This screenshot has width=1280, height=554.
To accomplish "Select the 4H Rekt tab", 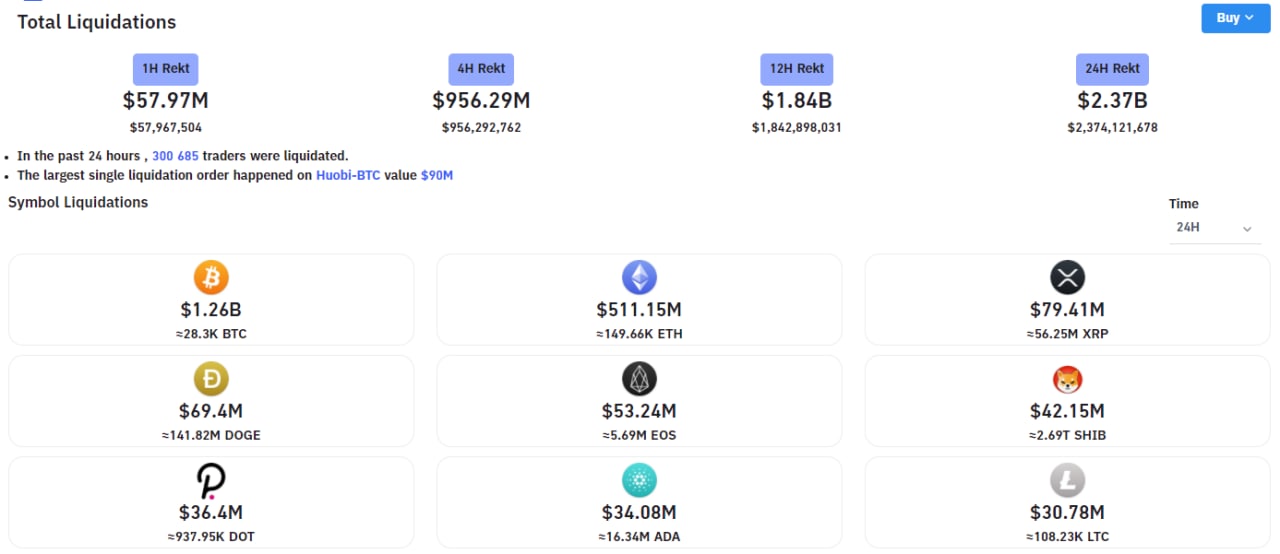I will coord(481,69).
